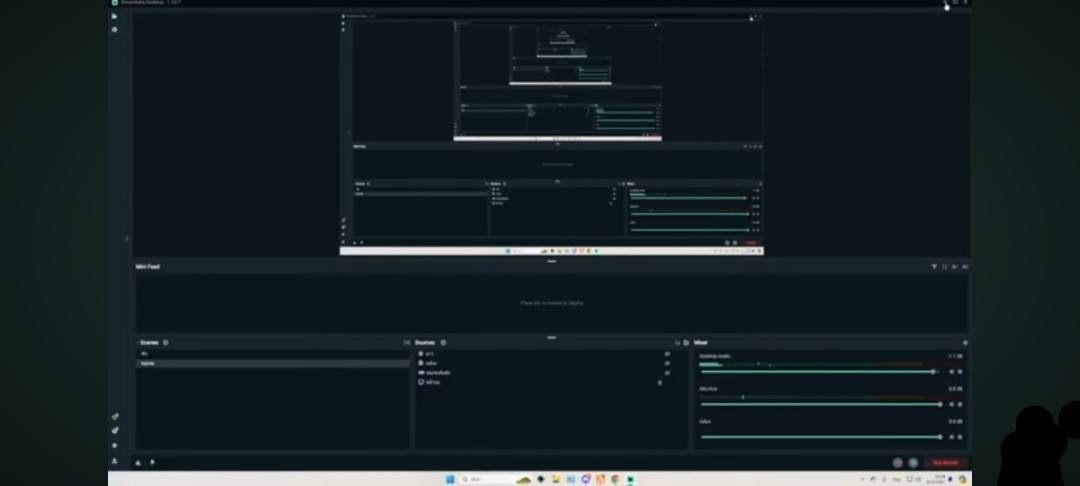Expand the left sidebar chevron

point(126,239)
